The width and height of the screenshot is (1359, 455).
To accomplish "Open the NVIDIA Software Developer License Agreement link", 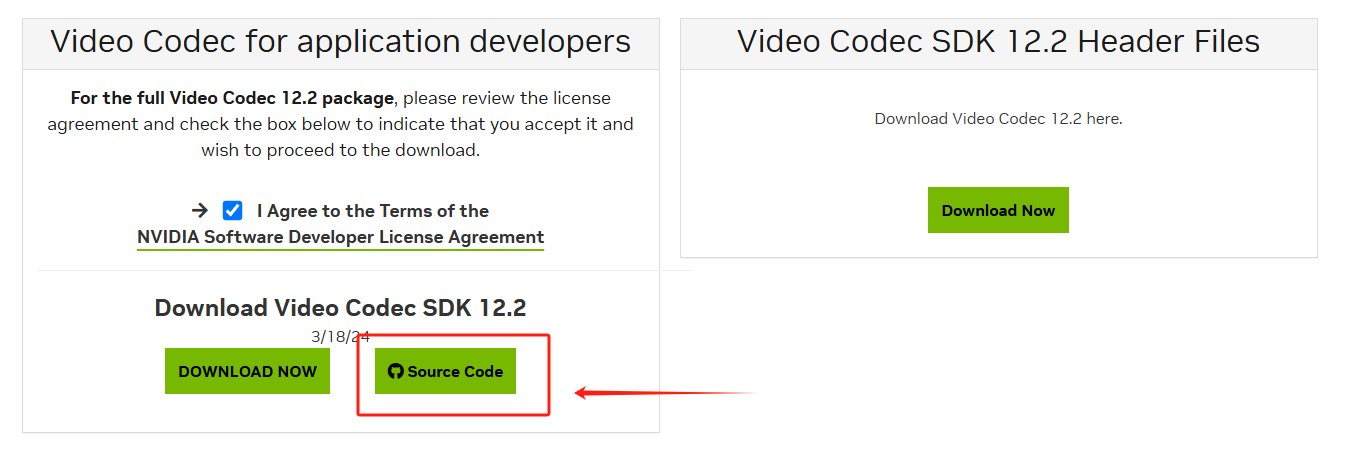I will [x=341, y=237].
